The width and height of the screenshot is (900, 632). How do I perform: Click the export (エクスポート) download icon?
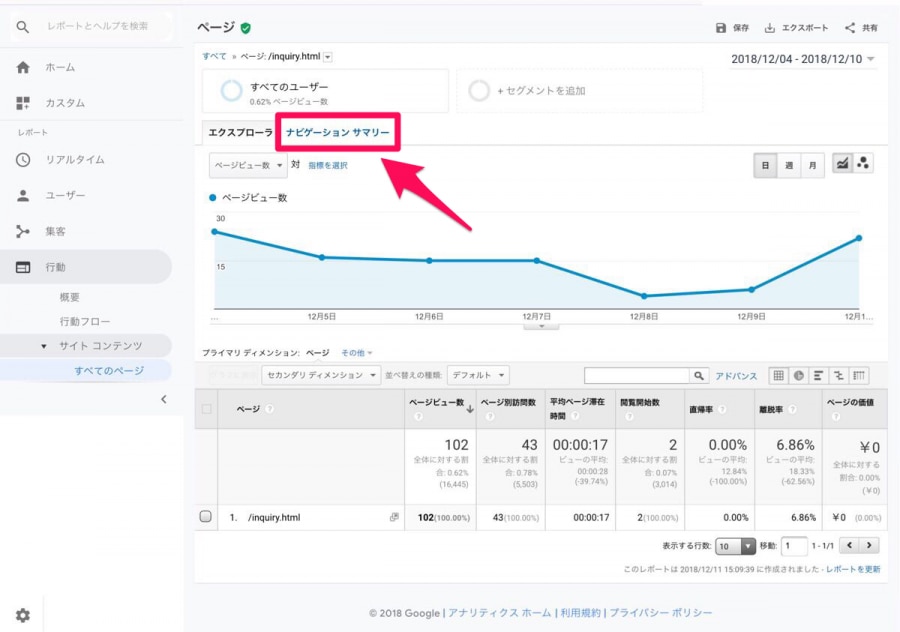pos(770,28)
